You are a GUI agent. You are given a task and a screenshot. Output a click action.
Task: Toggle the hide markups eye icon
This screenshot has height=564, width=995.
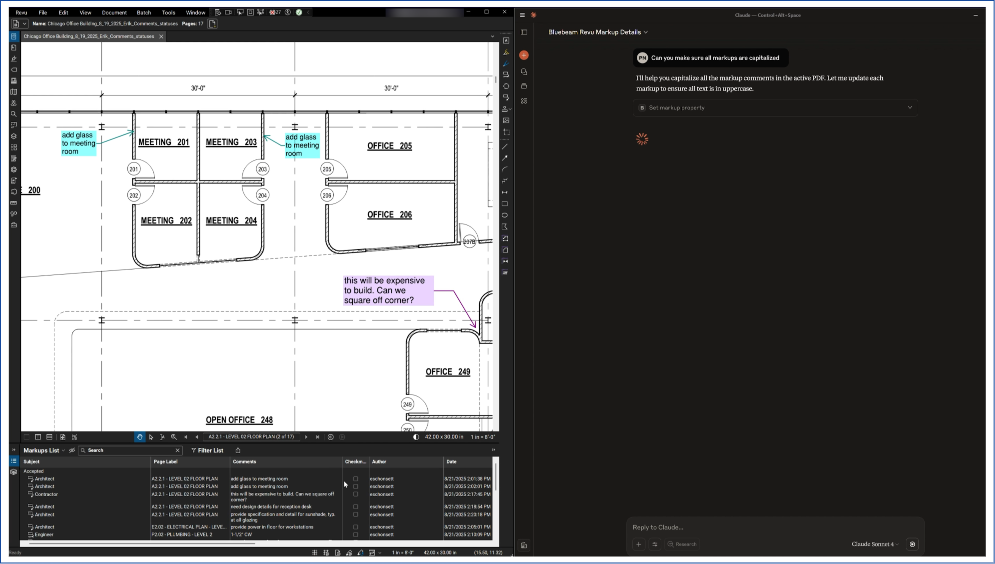pos(72,450)
